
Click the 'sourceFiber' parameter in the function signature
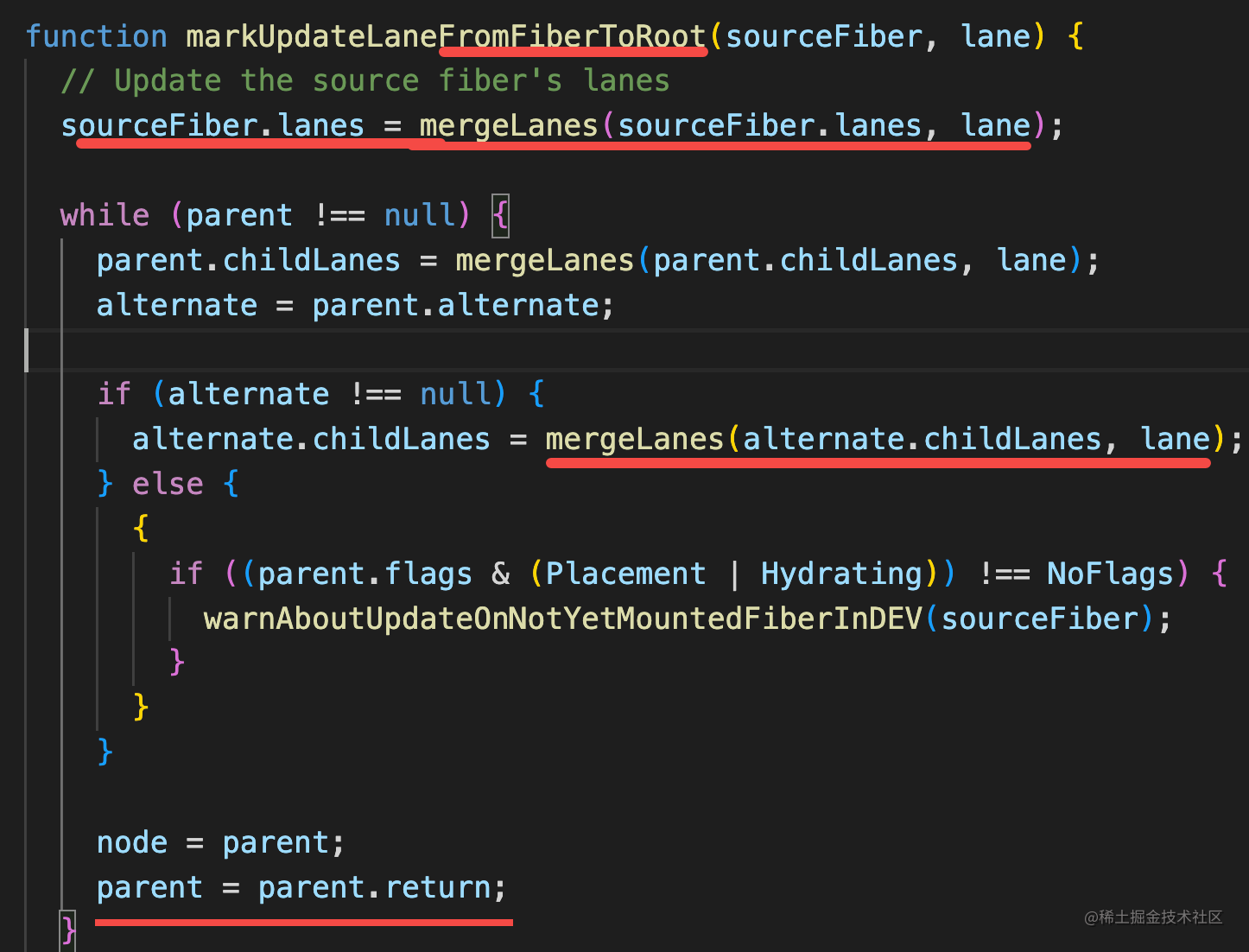tap(823, 36)
